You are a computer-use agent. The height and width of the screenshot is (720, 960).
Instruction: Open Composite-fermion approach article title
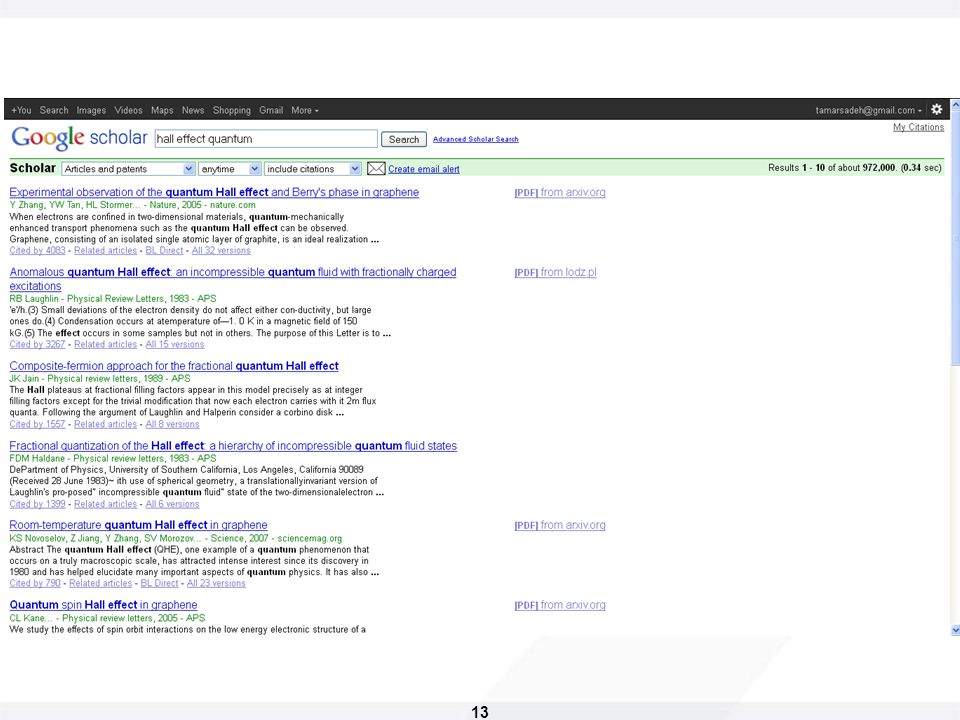[x=174, y=366]
